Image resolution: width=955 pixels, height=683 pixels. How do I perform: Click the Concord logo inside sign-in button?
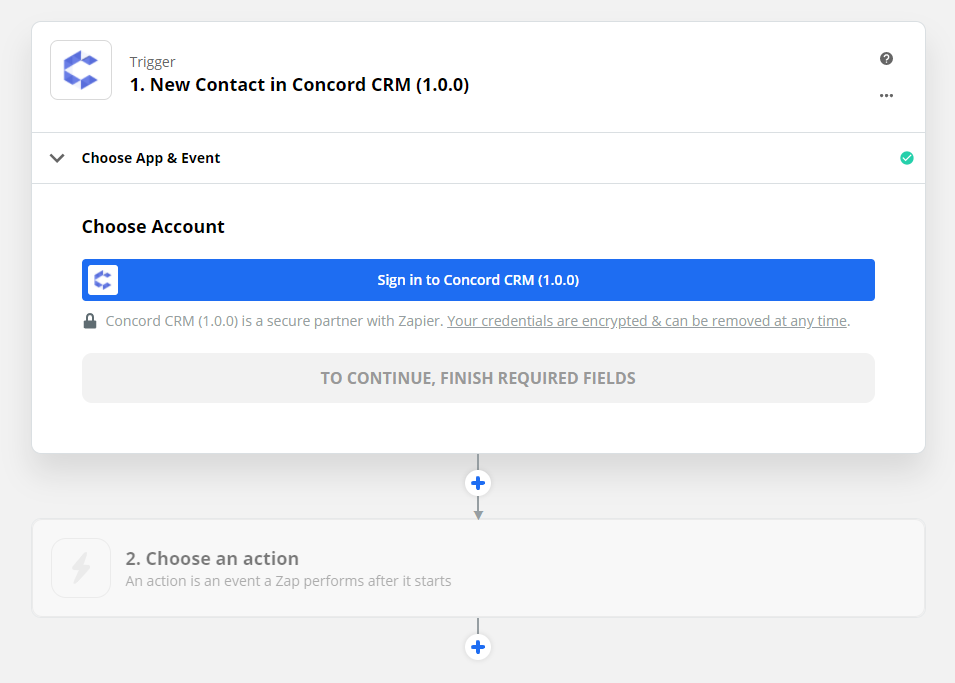tap(103, 280)
